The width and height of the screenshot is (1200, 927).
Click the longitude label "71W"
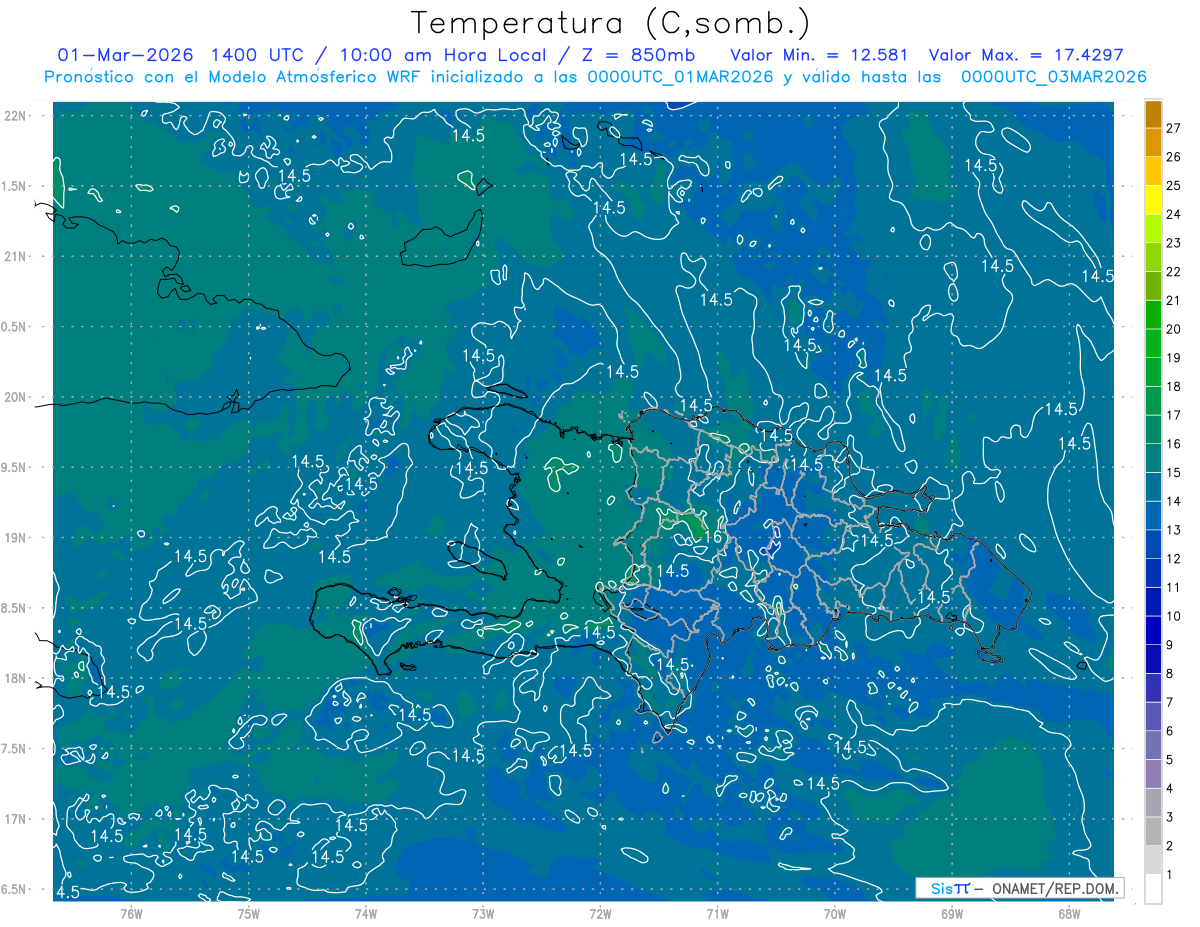coord(717,914)
